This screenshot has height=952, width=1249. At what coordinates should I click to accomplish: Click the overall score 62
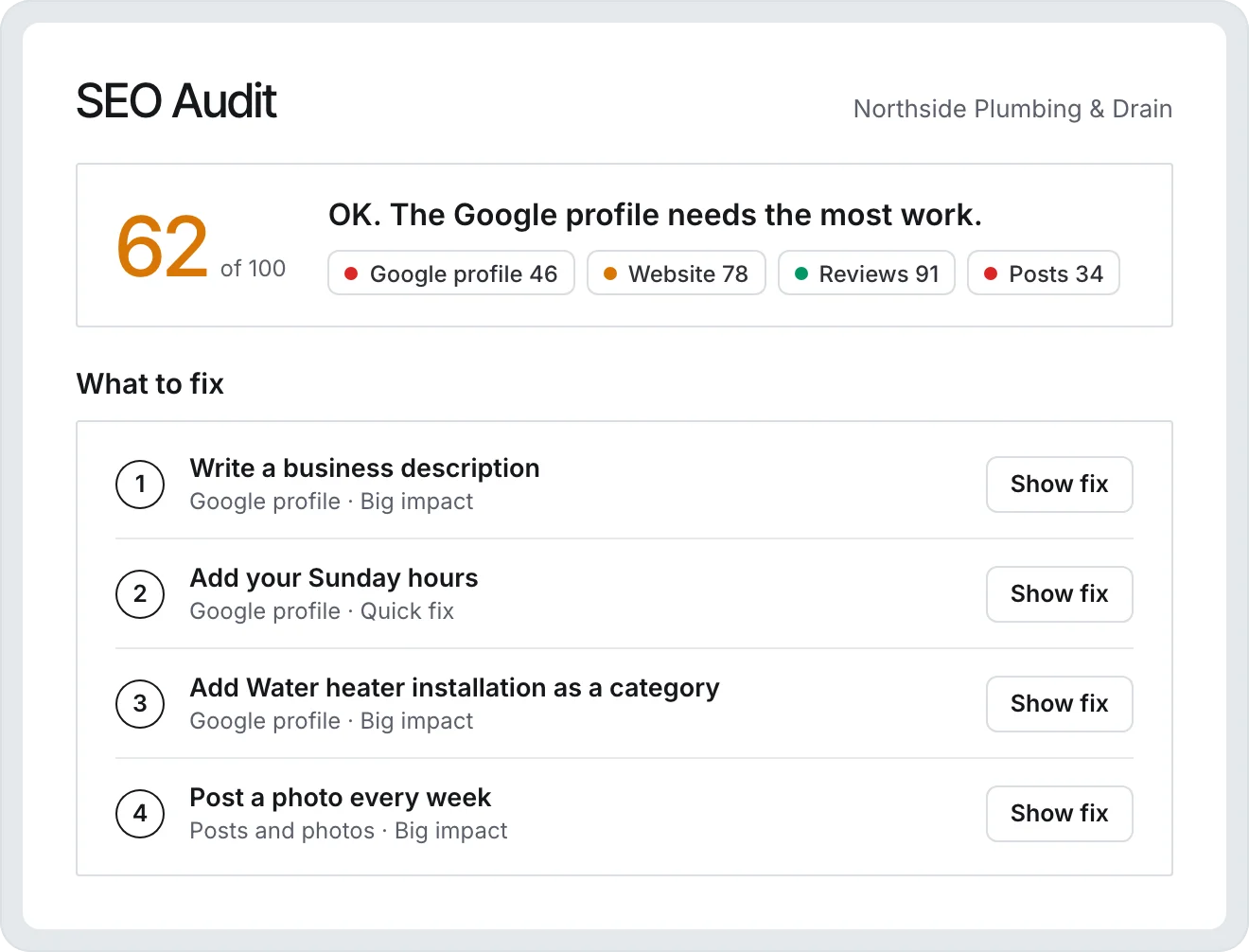[x=162, y=247]
